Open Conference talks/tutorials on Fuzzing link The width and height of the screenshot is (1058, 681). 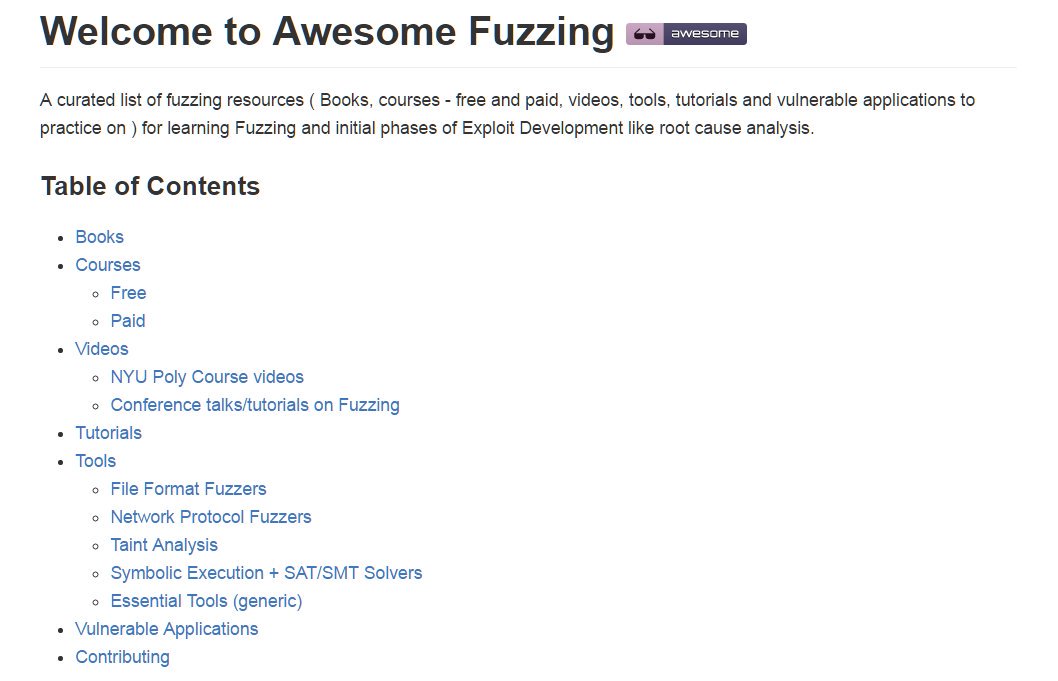coord(255,405)
